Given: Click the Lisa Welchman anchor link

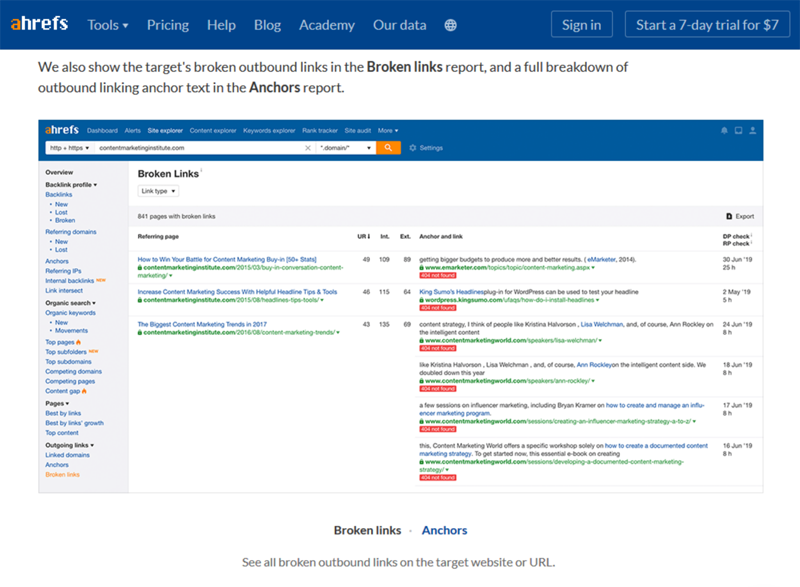Looking at the screenshot, I should [602, 324].
